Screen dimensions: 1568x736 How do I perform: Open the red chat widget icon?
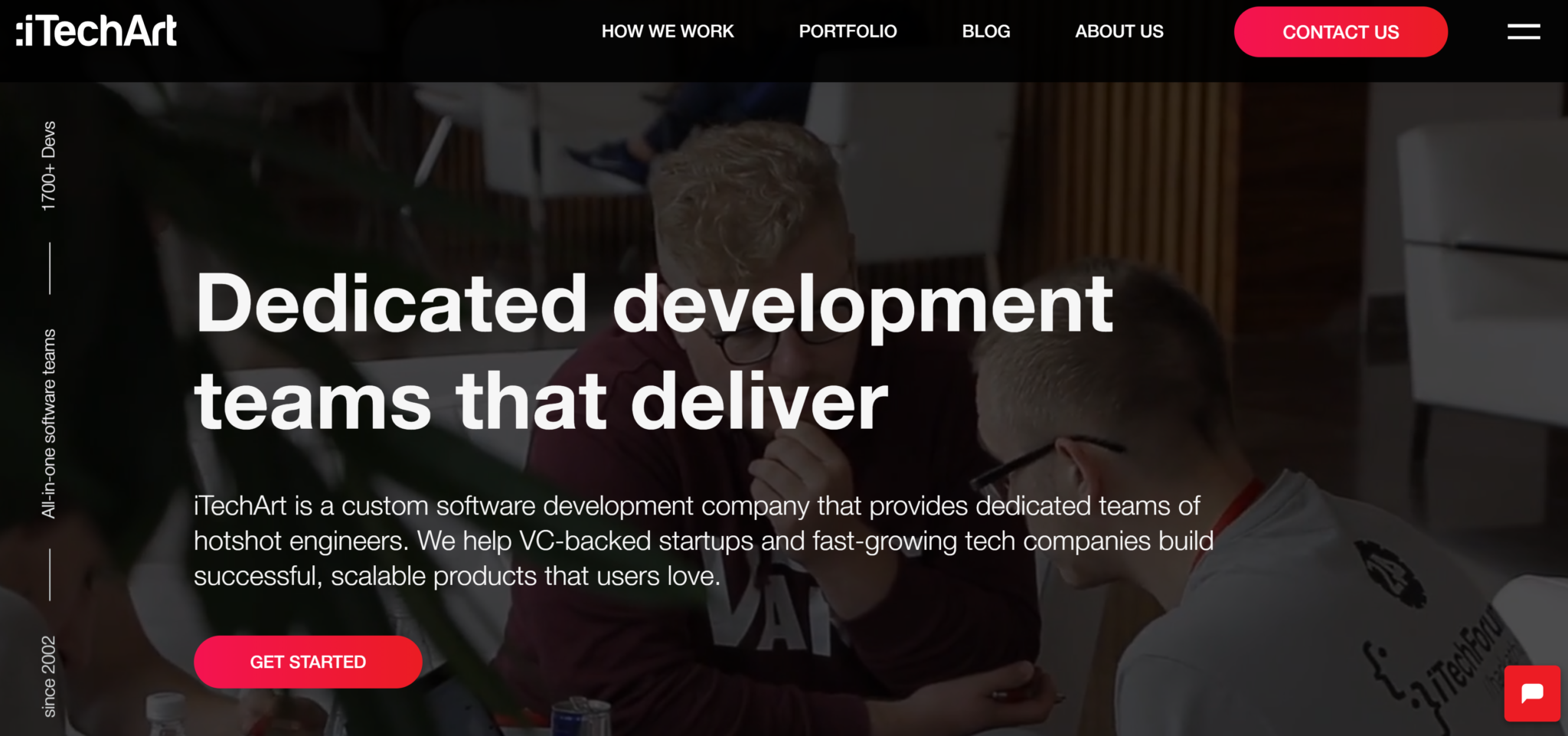pos(1532,693)
